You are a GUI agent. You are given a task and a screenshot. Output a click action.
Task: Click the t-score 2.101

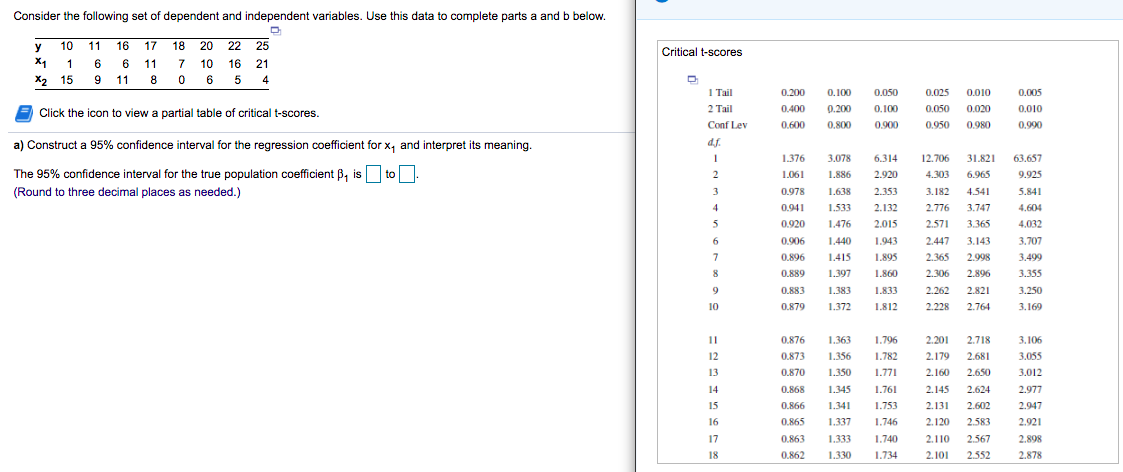point(938,455)
